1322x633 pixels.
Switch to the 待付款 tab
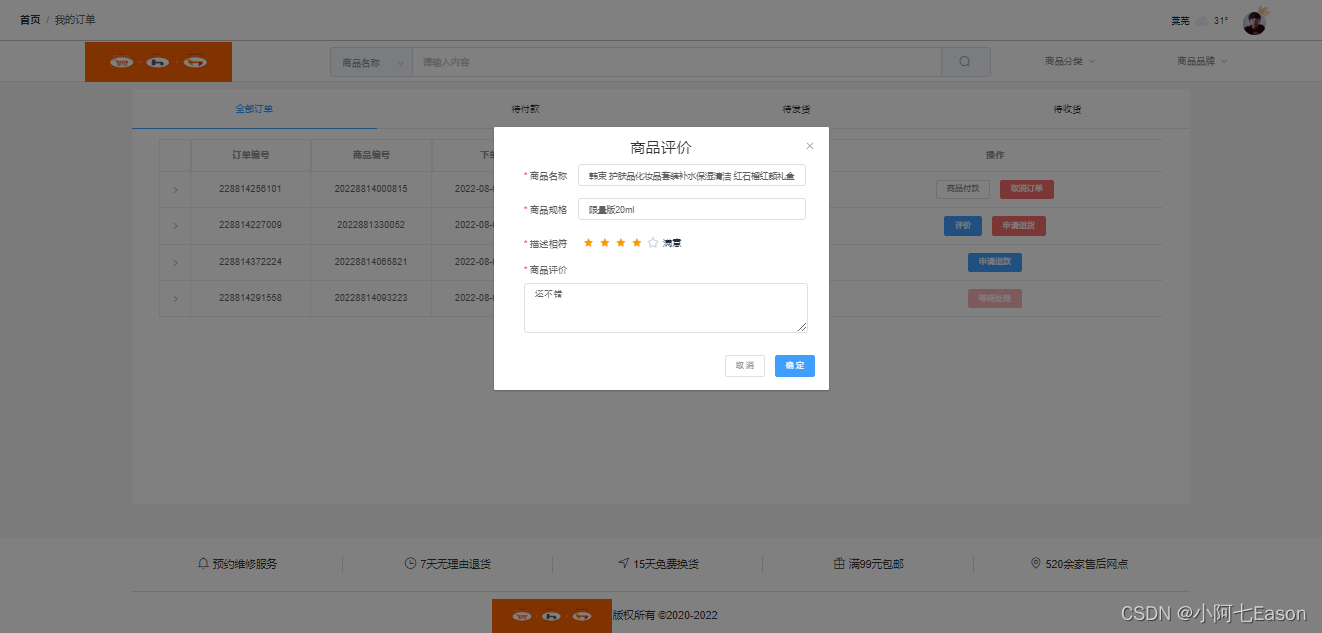pyautogui.click(x=526, y=108)
